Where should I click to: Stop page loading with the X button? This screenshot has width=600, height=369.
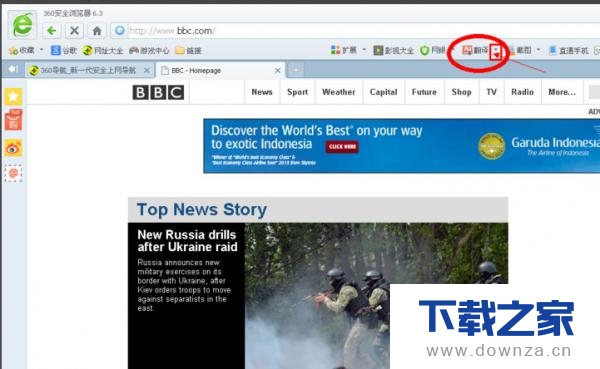click(x=75, y=31)
